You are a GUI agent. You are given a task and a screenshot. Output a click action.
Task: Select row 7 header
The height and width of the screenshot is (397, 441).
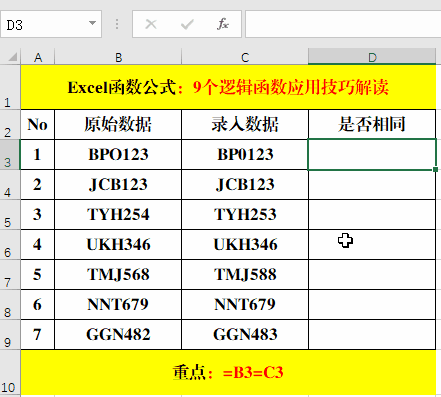click(10, 274)
